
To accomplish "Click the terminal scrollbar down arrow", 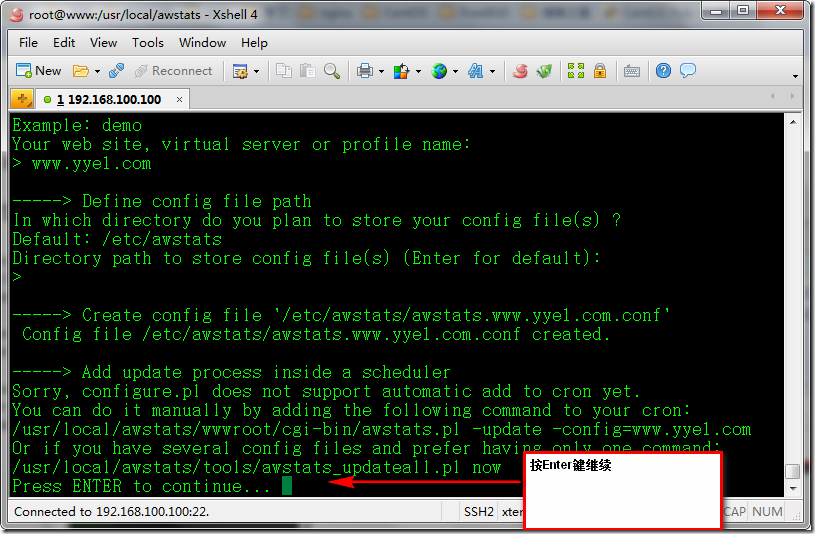I will point(793,489).
